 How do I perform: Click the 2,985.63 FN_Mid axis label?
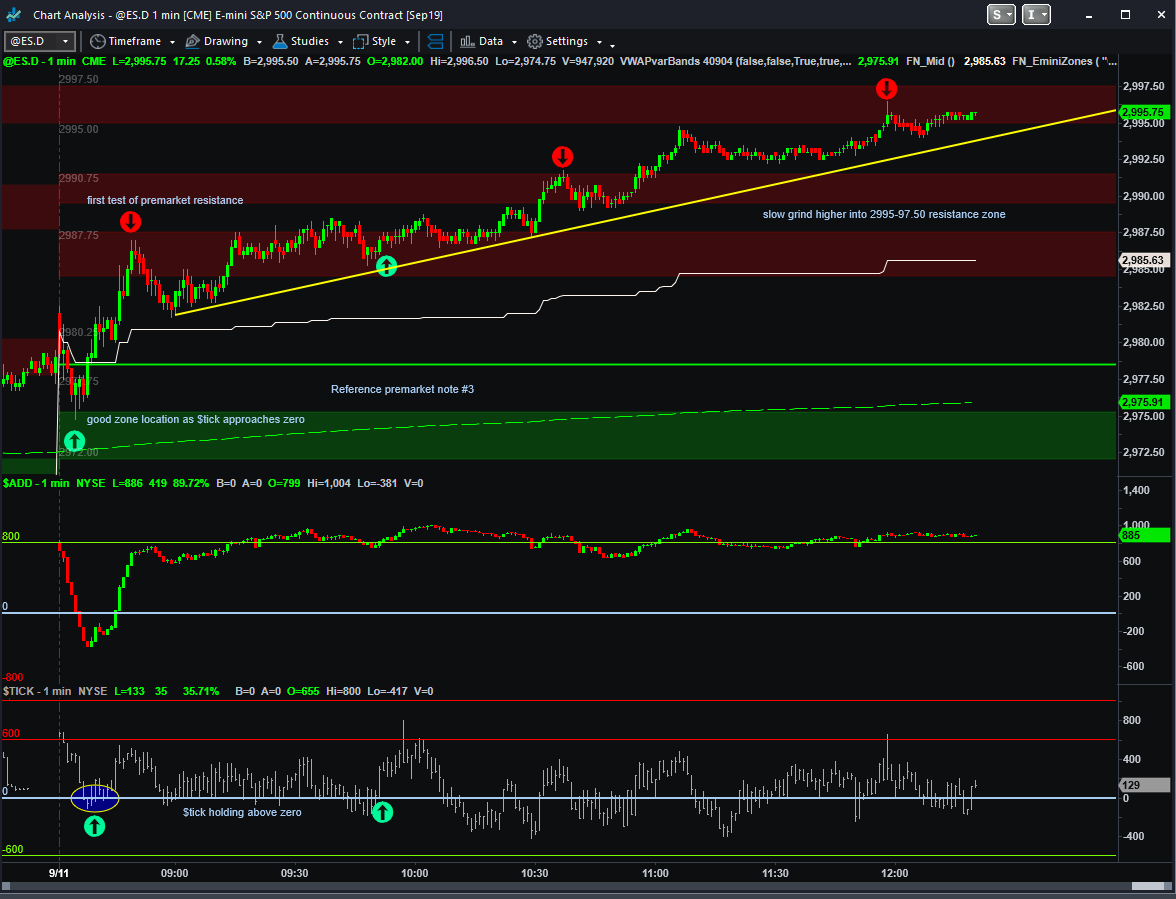(1143, 260)
